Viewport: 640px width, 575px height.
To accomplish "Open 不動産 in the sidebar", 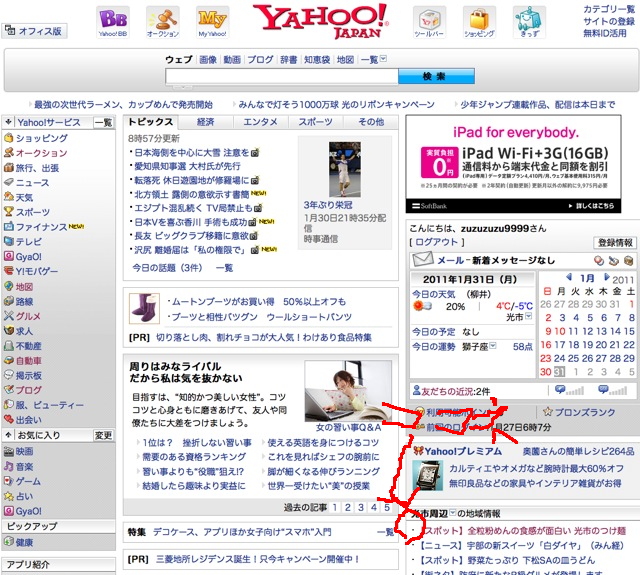I will [x=29, y=346].
